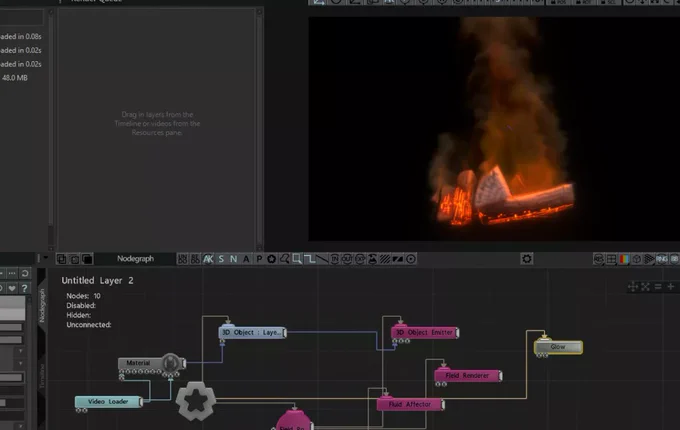Click the EXP icon in Nodegraph toolbar
This screenshot has width=680, height=430.
[360, 259]
